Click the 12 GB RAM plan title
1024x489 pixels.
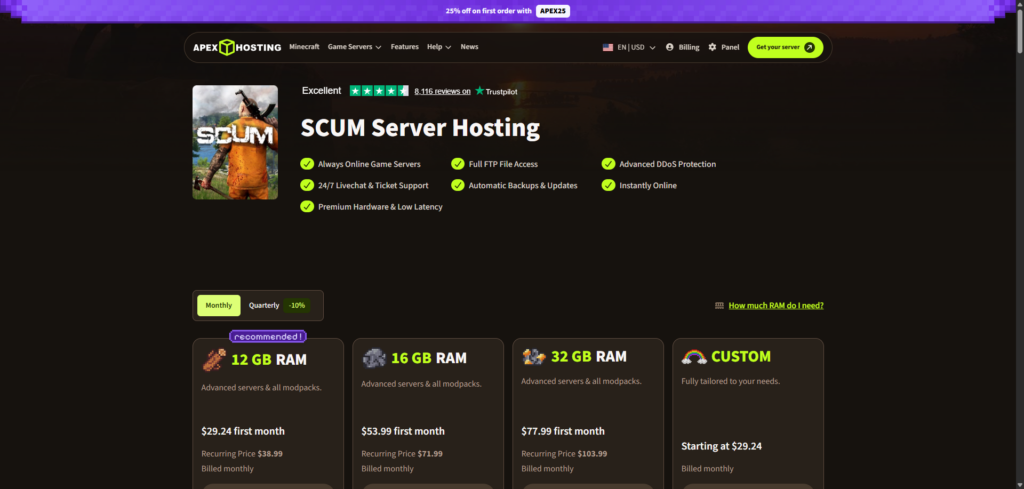[x=268, y=360]
